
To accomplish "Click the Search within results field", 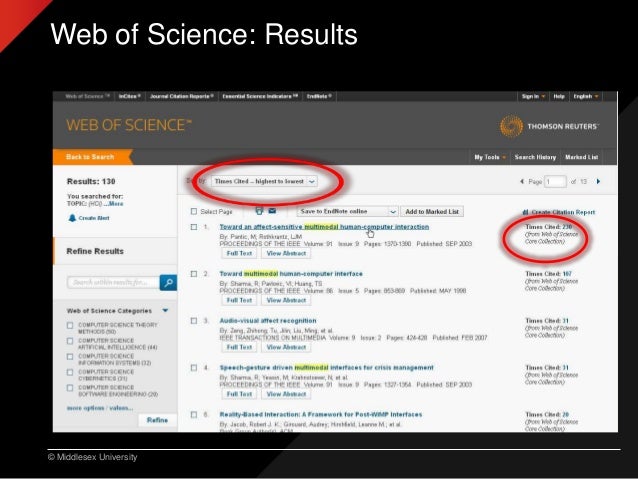I will (x=113, y=282).
